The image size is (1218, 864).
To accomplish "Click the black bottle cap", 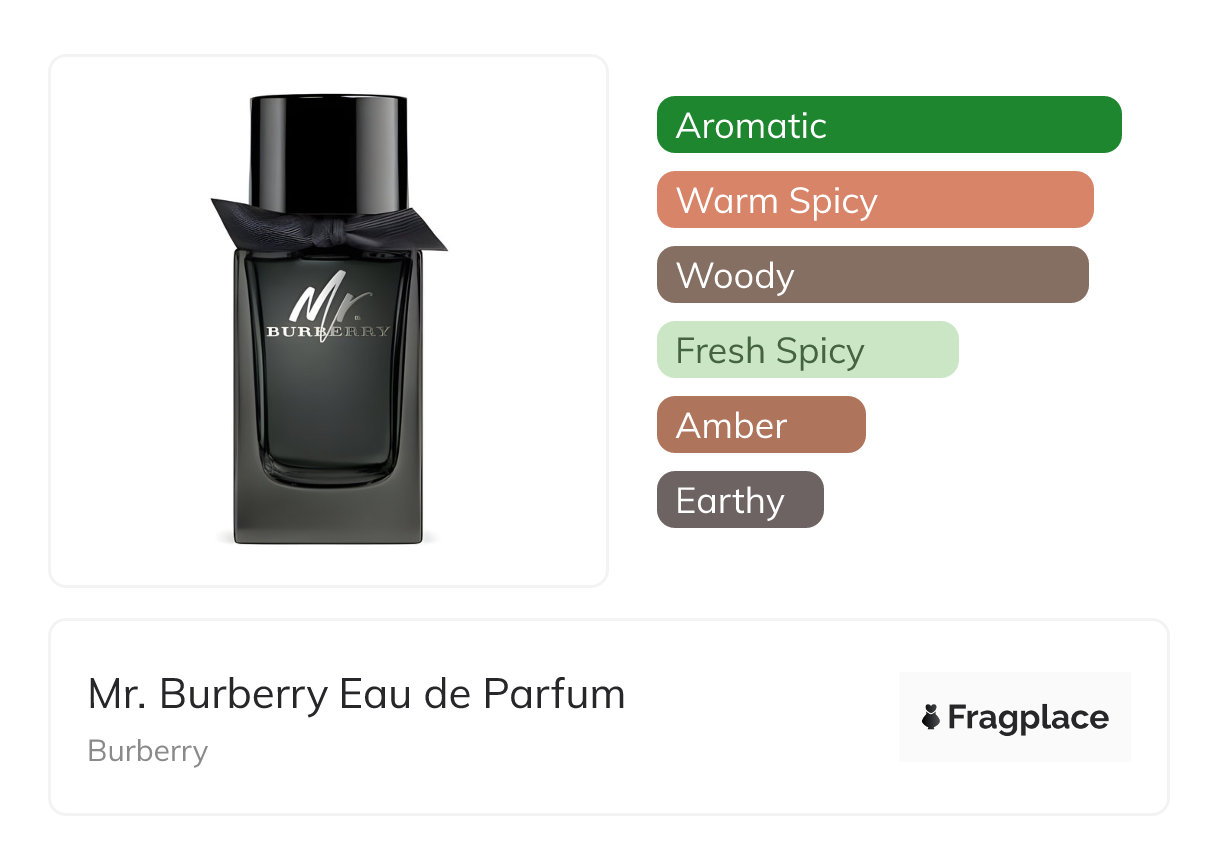I will click(328, 152).
